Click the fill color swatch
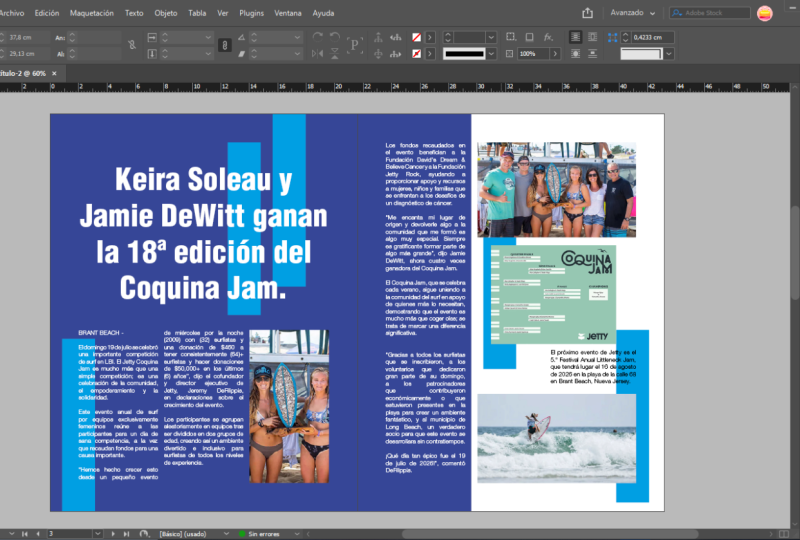This screenshot has height=540, width=800. (416, 37)
